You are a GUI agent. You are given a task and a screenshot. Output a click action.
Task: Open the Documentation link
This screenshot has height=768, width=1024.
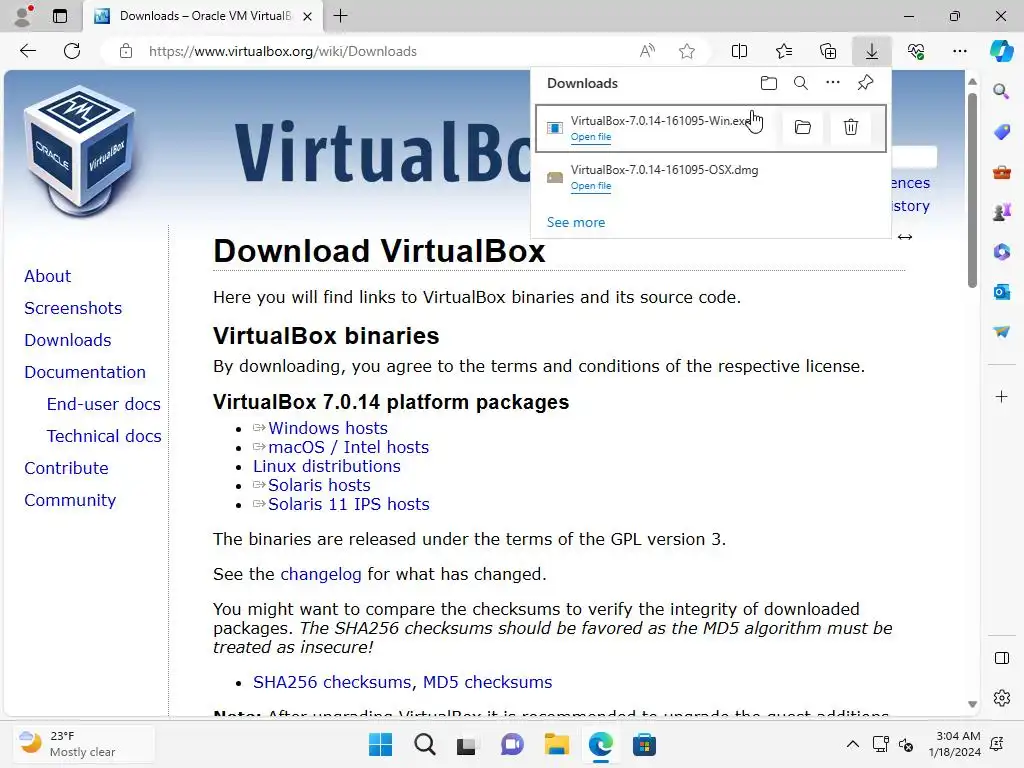click(x=85, y=372)
